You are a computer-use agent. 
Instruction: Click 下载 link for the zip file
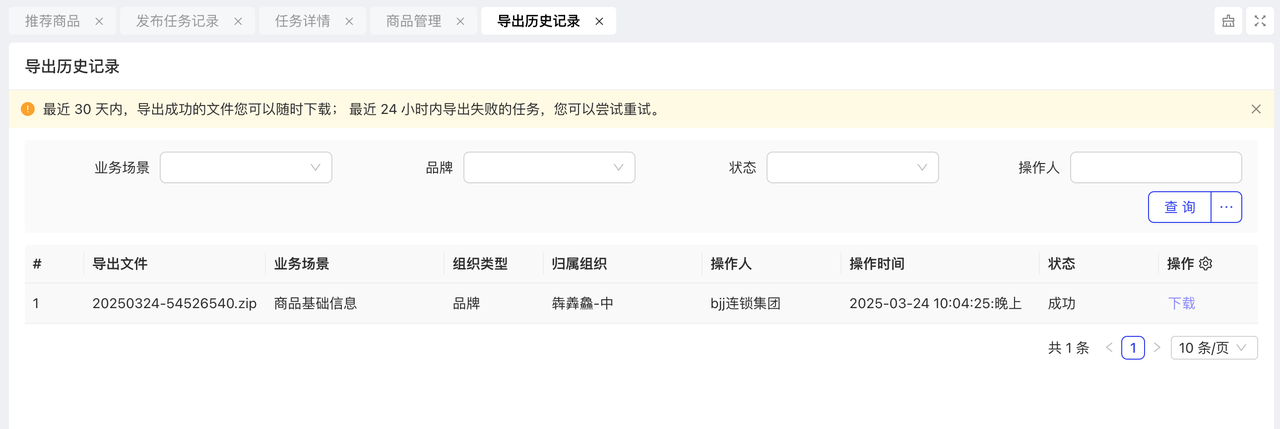coord(1181,304)
